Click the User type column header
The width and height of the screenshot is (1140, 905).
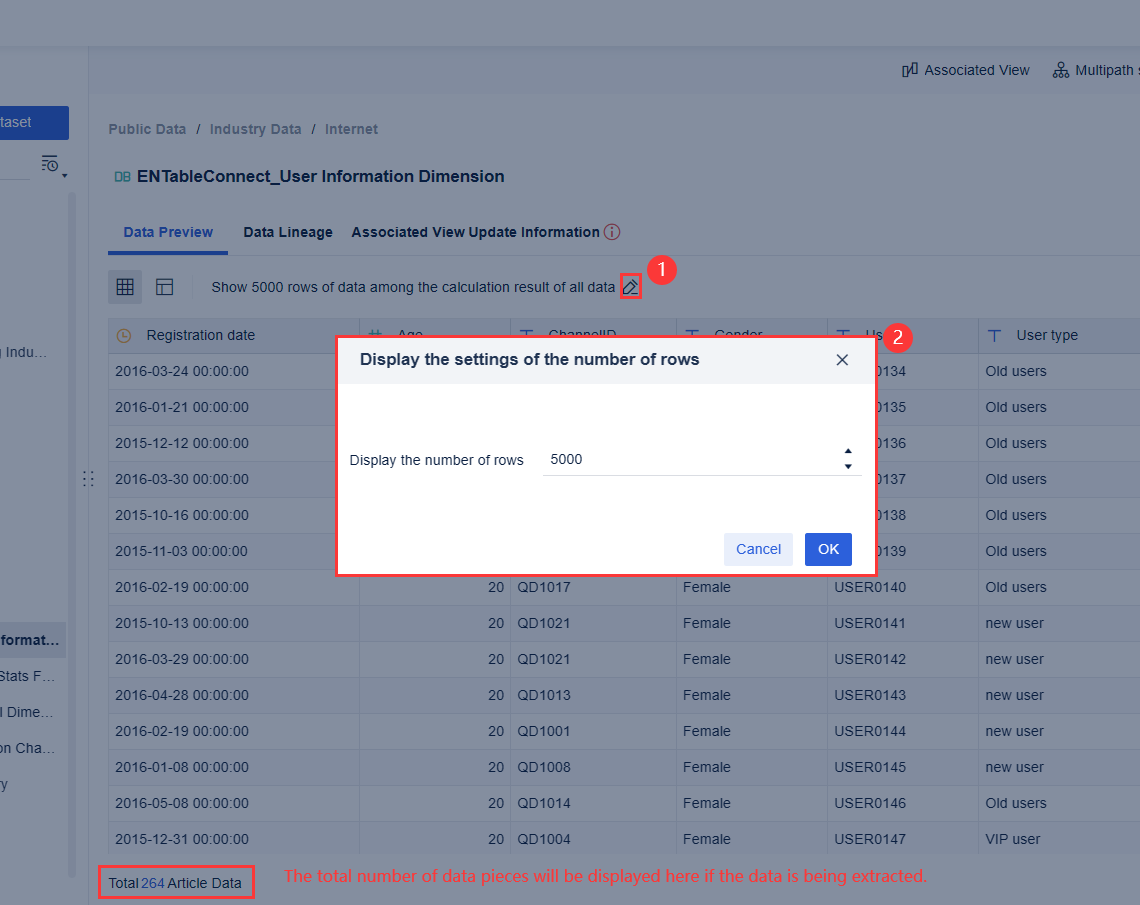[1059, 336]
